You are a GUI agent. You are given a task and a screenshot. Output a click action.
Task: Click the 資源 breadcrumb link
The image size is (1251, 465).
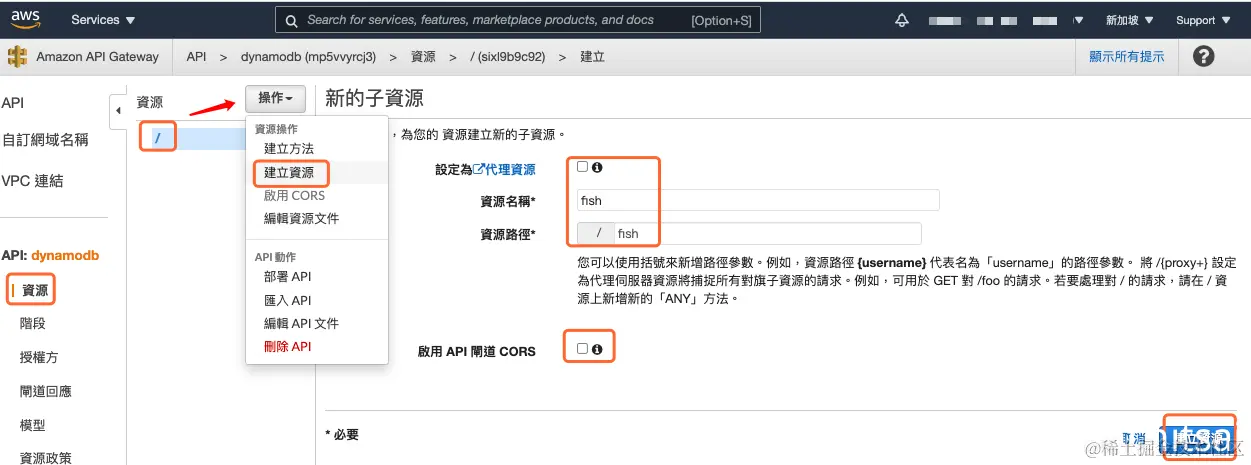coord(423,57)
